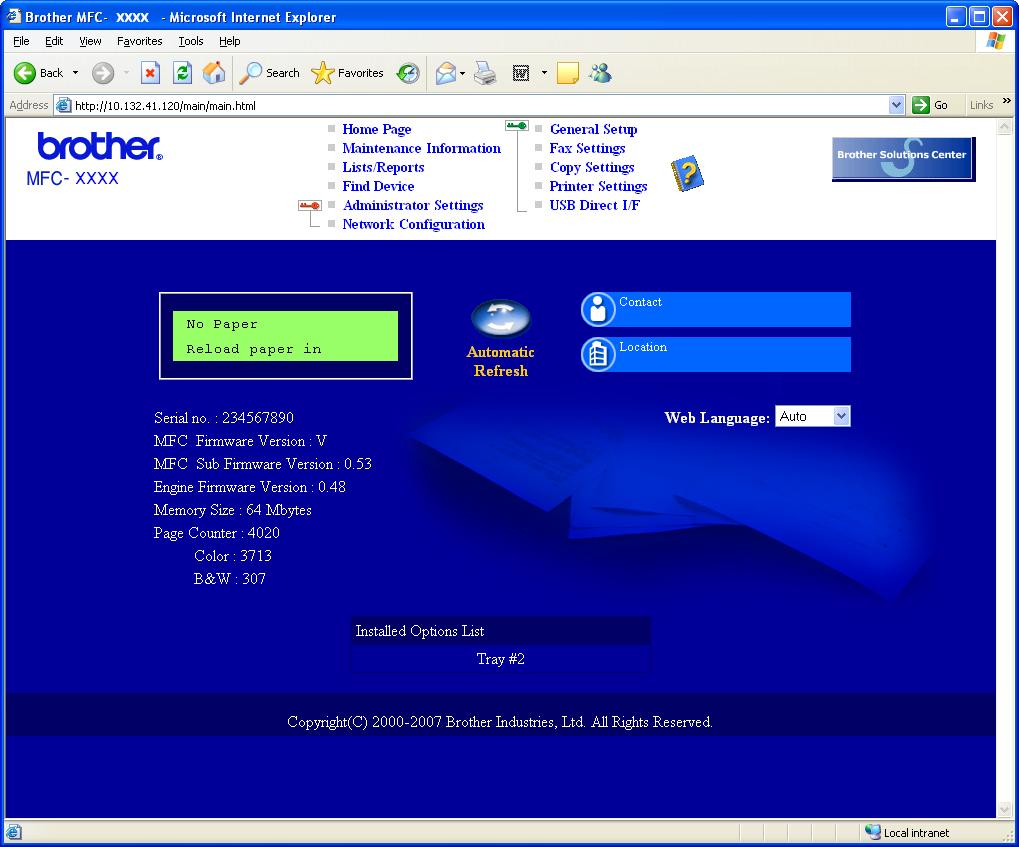This screenshot has width=1019, height=847.
Task: Click the Forward navigation arrow
Action: [103, 73]
